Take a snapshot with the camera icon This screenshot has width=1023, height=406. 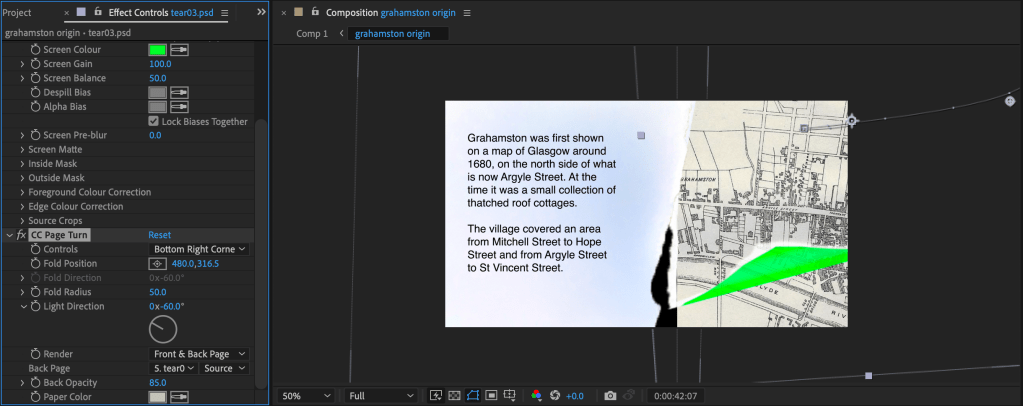coord(610,396)
